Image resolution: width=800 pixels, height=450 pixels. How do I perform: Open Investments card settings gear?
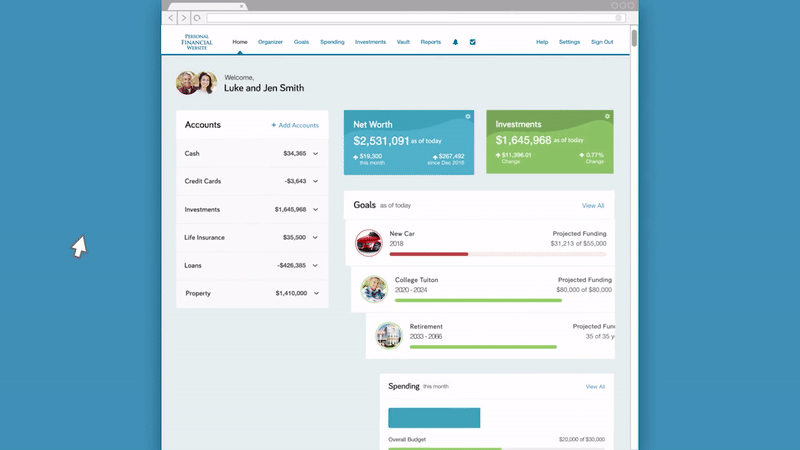pyautogui.click(x=607, y=116)
